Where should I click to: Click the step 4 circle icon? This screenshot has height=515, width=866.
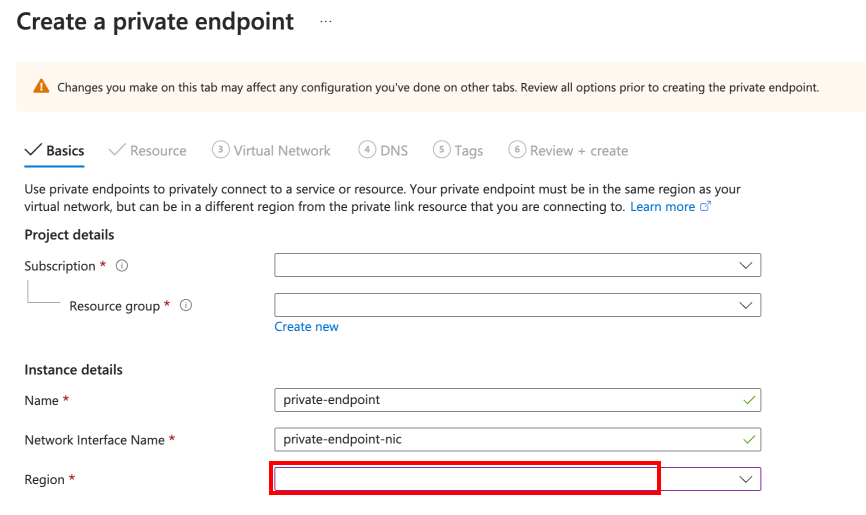[367, 150]
